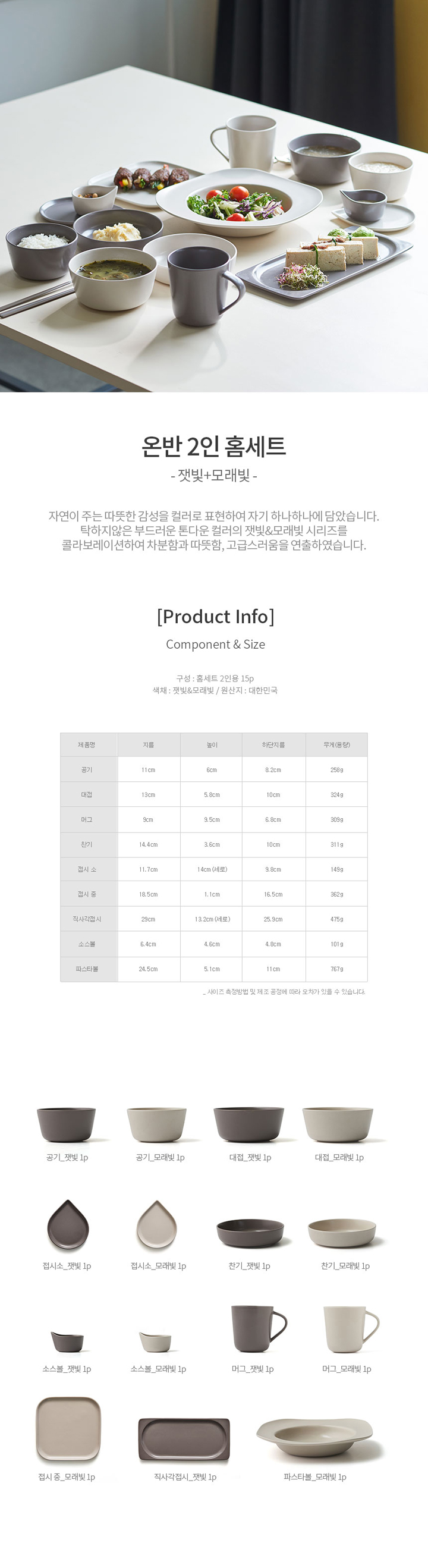428x1568 pixels.
Task: Click the 찬기_잿빛 shallow dish image
Action: coord(250,1233)
